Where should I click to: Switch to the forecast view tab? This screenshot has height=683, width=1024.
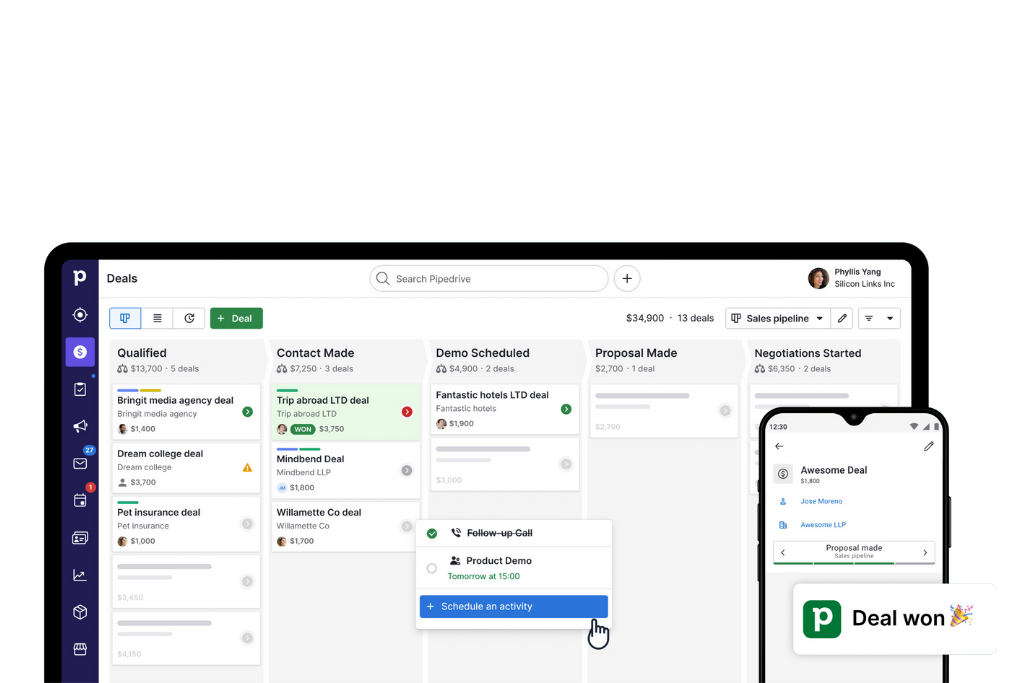189,318
